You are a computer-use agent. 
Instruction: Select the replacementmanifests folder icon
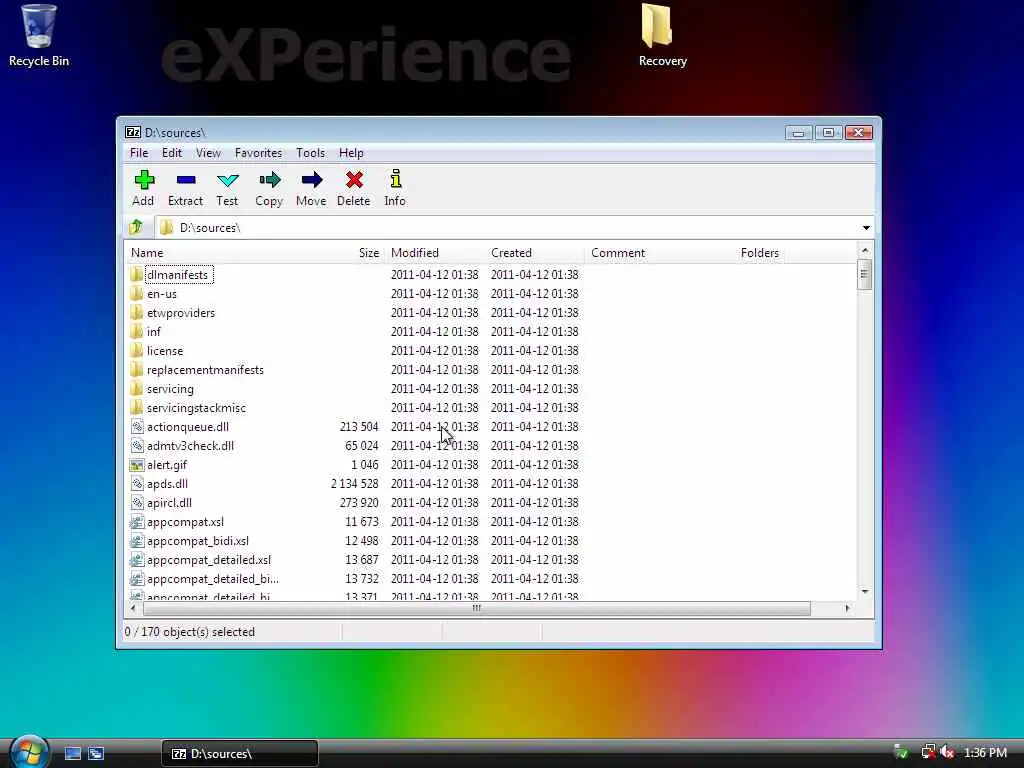tap(136, 370)
